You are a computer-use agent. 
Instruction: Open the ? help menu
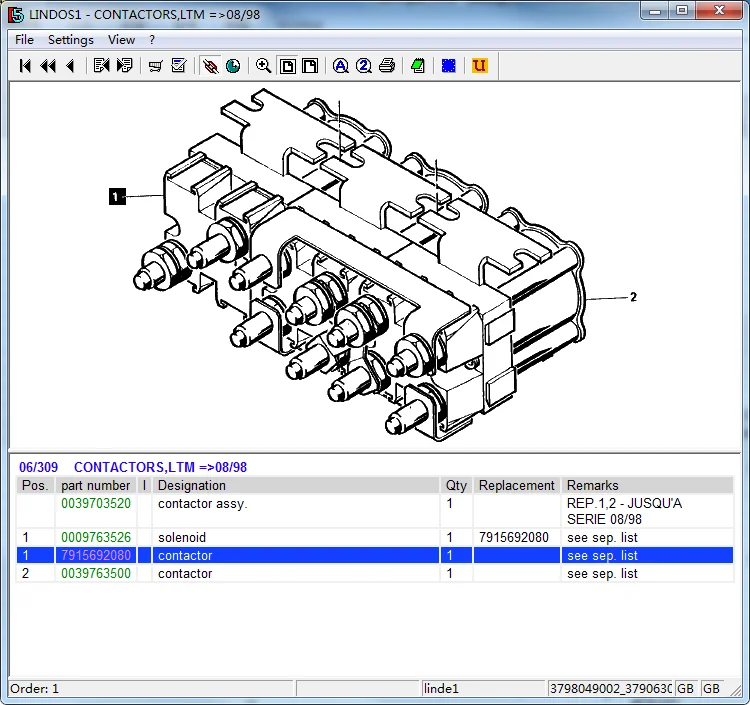(152, 40)
